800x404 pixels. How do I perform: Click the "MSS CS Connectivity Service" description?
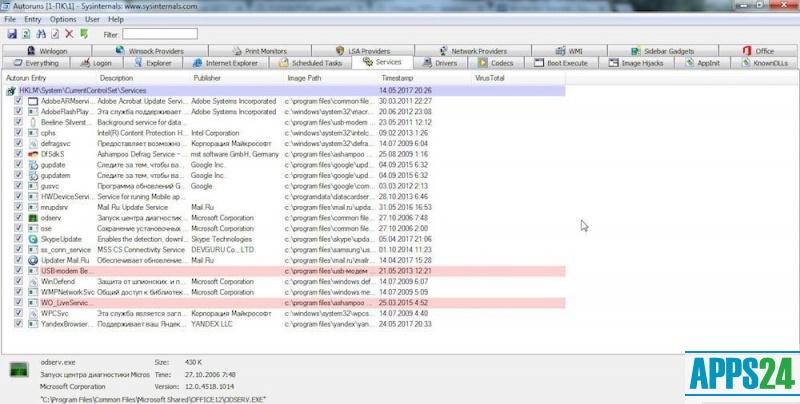(x=141, y=249)
